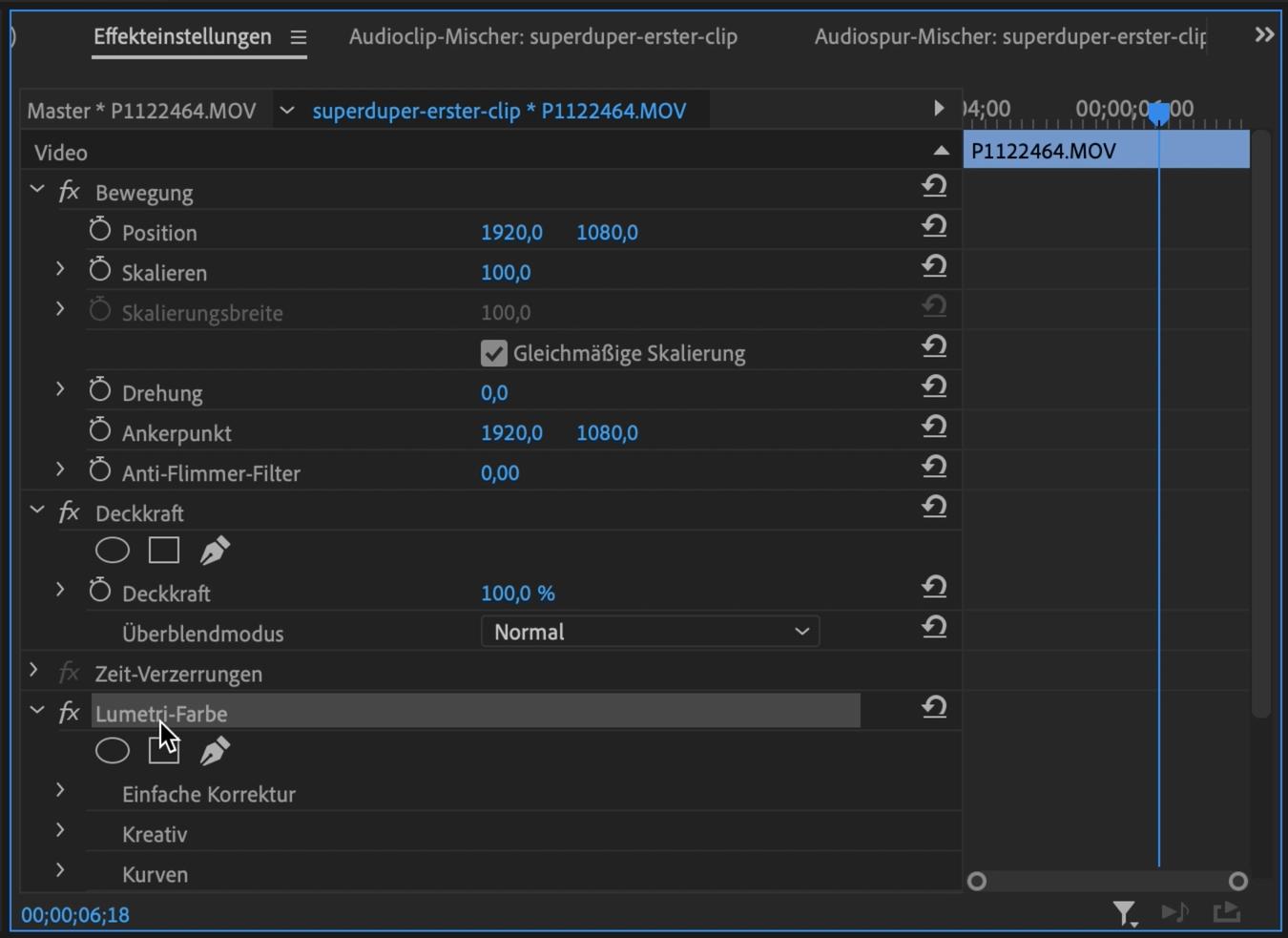
Task: Toggle the Gleichmäßige Skalierung checkbox
Action: click(x=493, y=353)
